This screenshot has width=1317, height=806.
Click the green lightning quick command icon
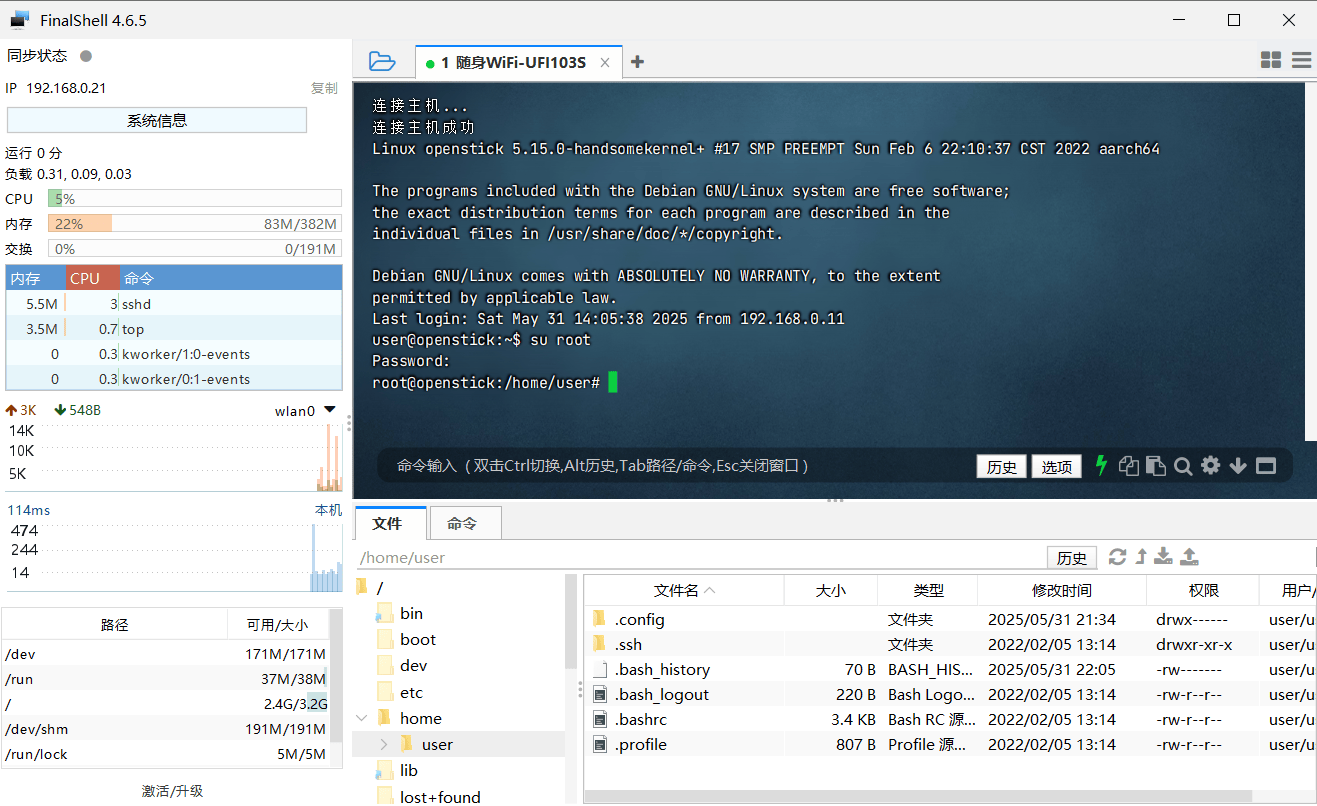(x=1102, y=466)
